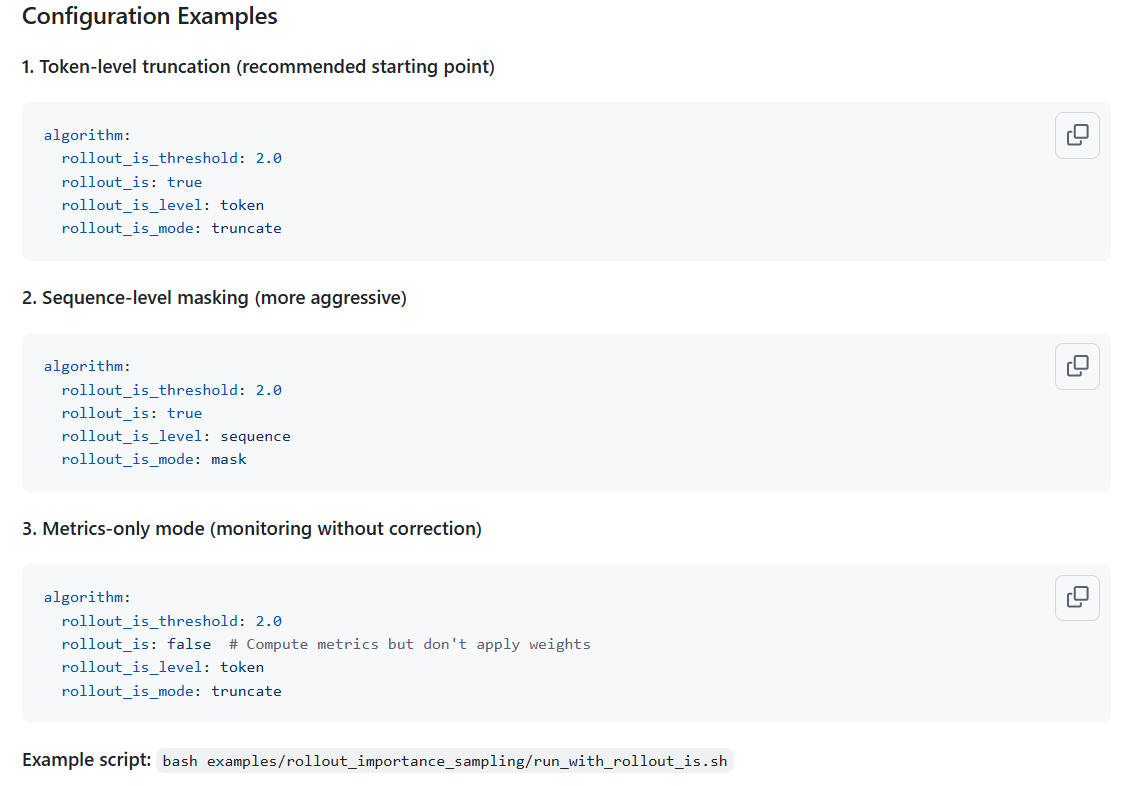Viewport: 1128px width, 786px height.
Task: Click 'algorithm:' in the metrics-only block
Action: point(87,597)
